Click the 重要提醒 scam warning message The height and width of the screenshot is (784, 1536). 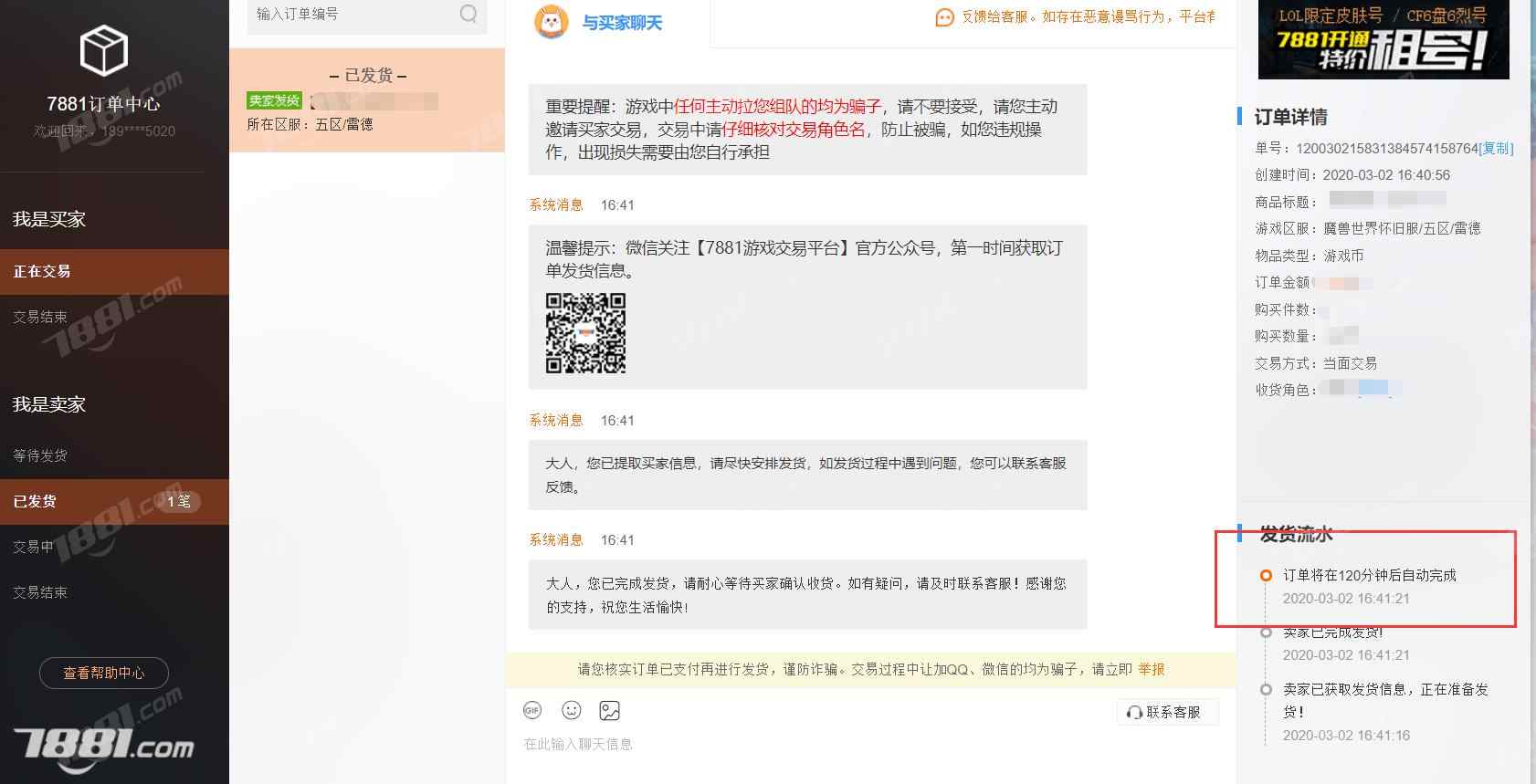[x=807, y=129]
